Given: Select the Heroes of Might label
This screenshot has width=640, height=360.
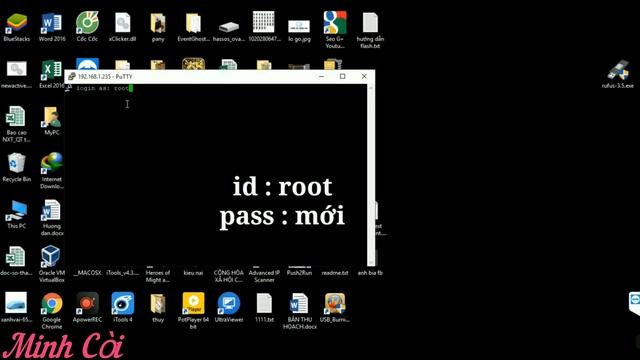Looking at the screenshot, I should click(158, 276).
